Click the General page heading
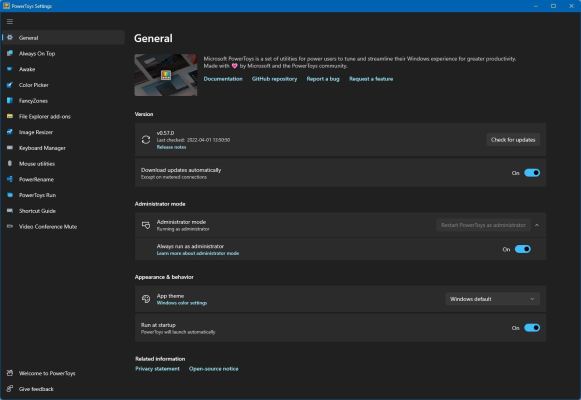The height and width of the screenshot is (400, 581). click(x=153, y=38)
